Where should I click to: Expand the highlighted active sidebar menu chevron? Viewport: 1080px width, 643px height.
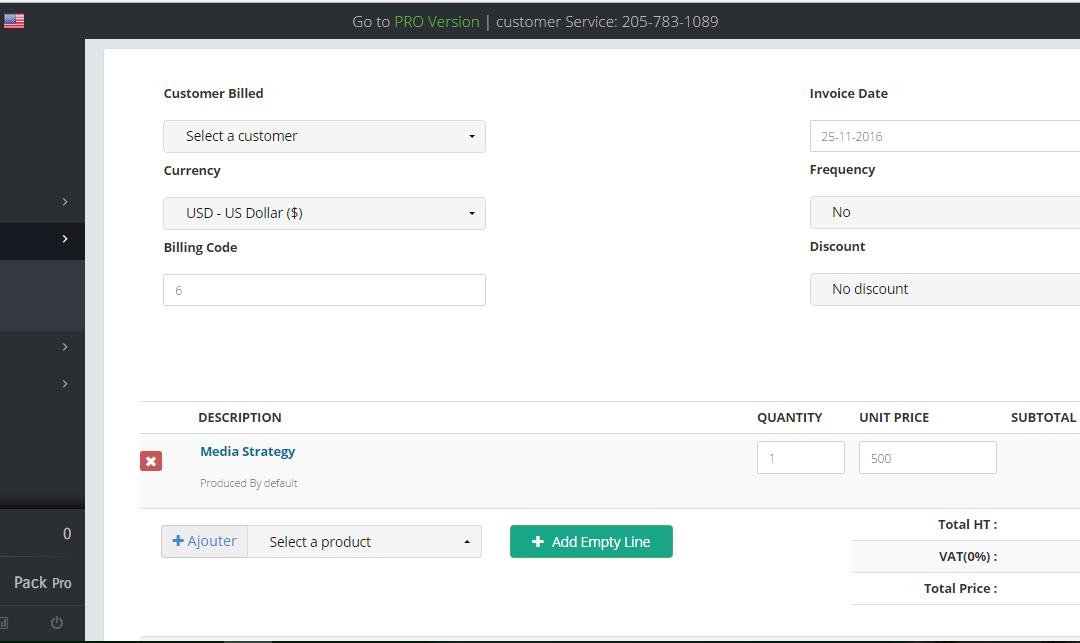click(65, 239)
